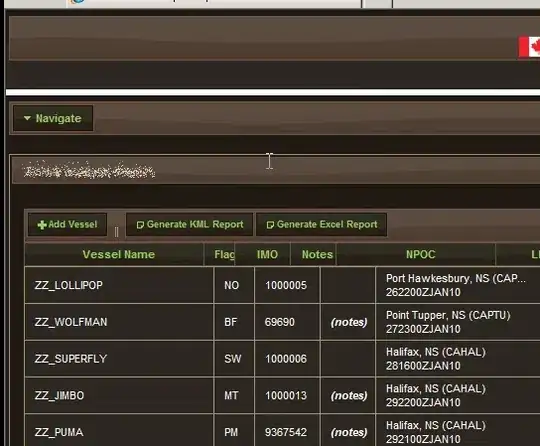Open notes link for ZZ_PUMA
This screenshot has width=540, height=446.
coord(349,433)
